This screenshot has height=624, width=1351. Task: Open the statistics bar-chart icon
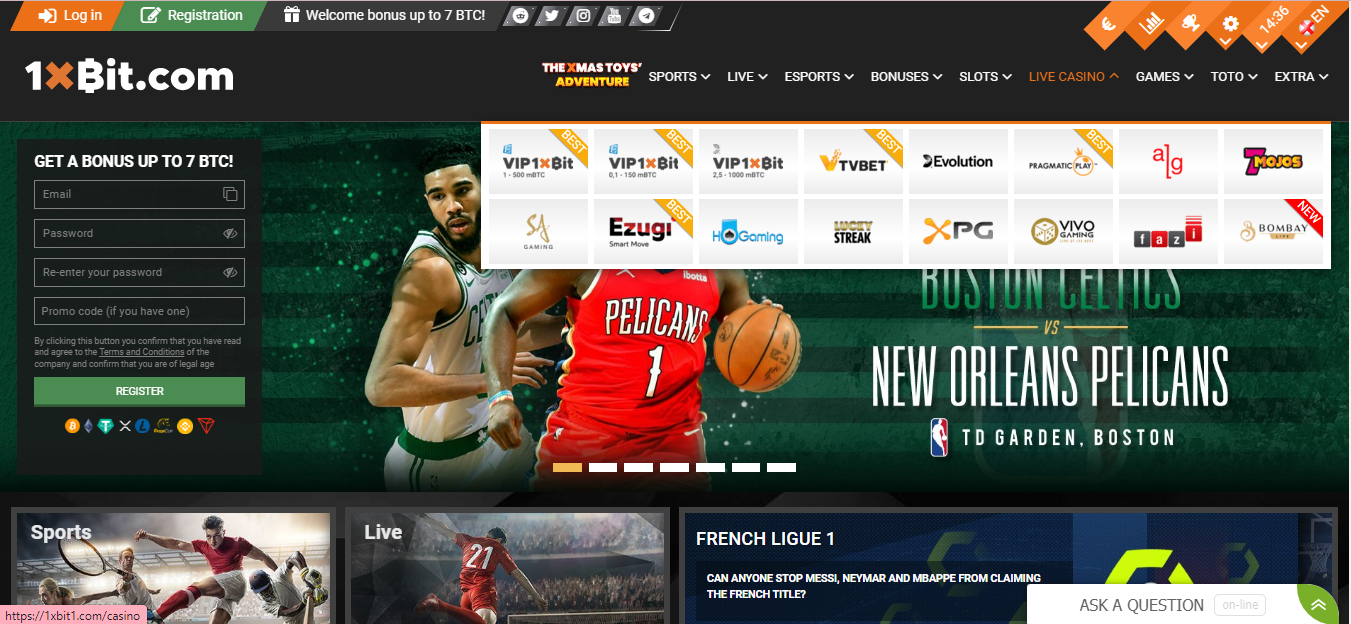click(x=1151, y=23)
